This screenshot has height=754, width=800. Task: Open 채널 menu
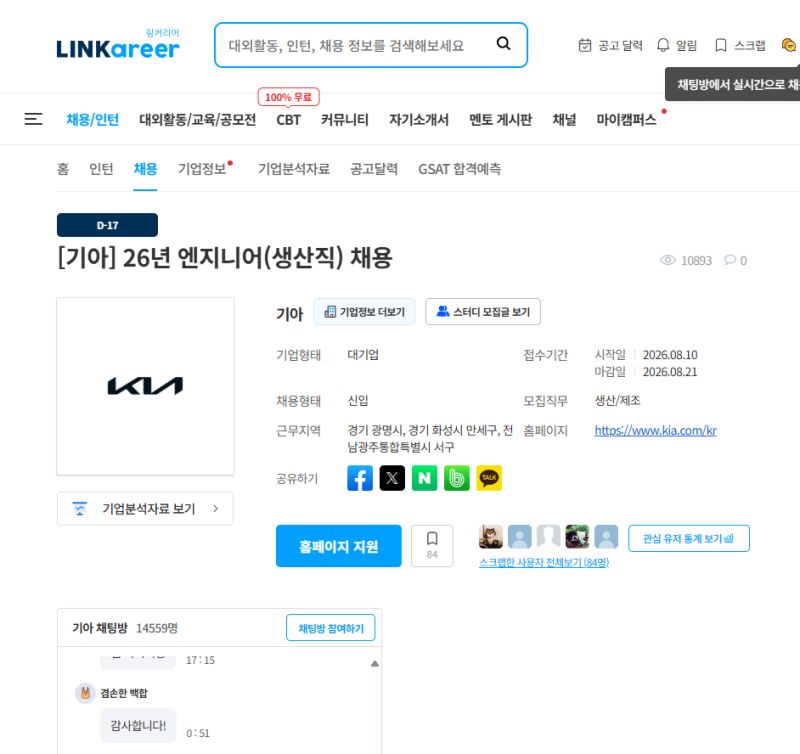(x=564, y=119)
